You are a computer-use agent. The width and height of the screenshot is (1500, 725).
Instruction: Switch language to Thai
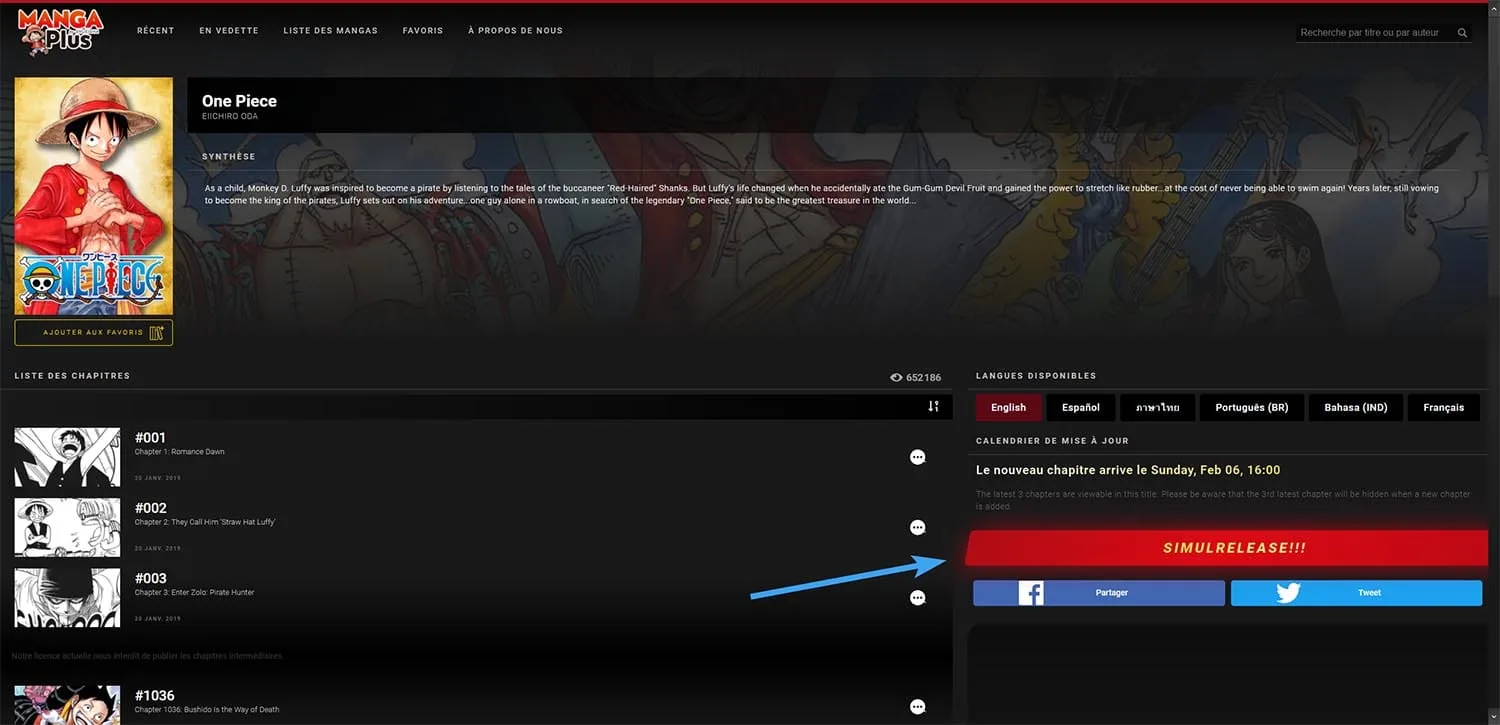coord(1157,407)
